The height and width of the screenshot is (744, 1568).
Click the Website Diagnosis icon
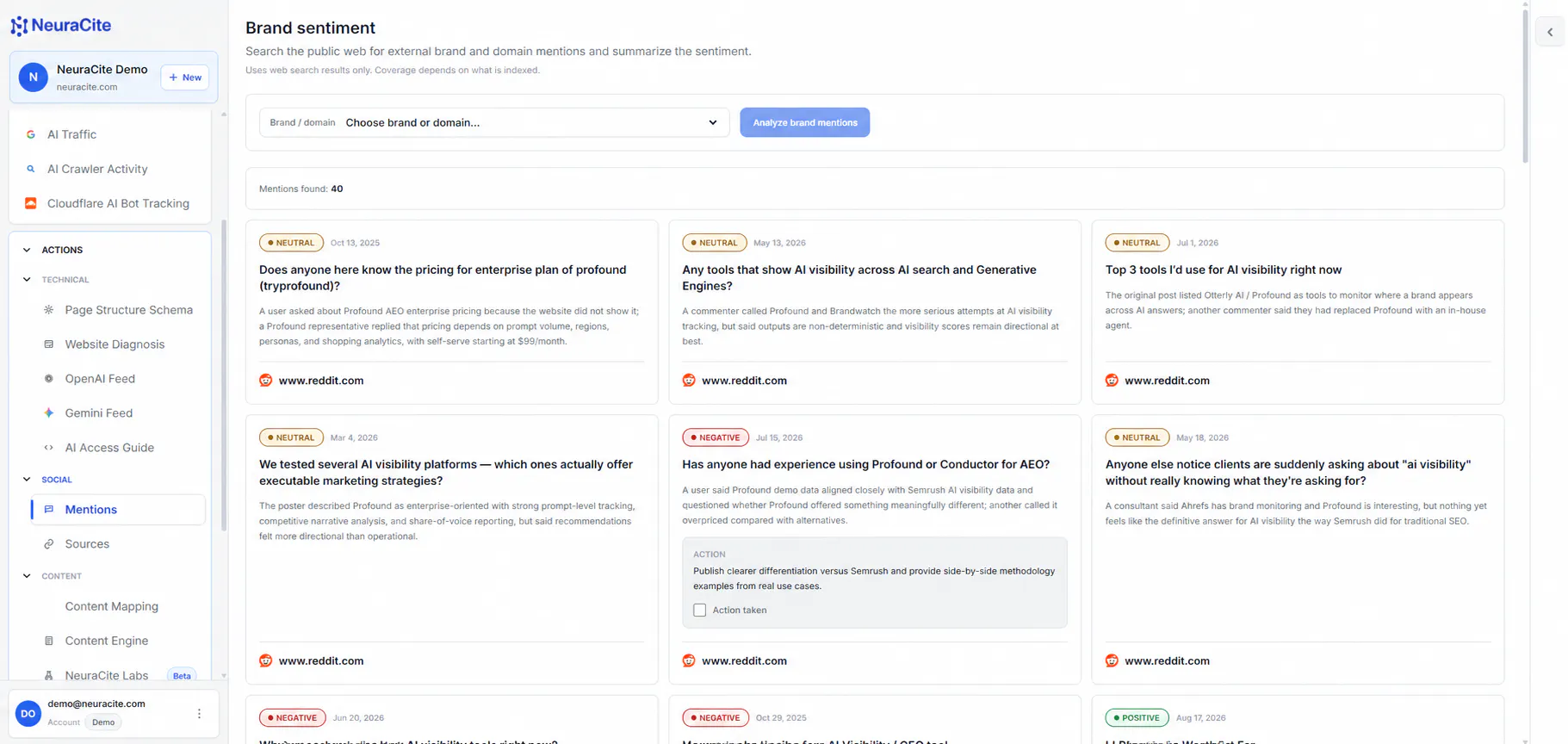tap(49, 344)
